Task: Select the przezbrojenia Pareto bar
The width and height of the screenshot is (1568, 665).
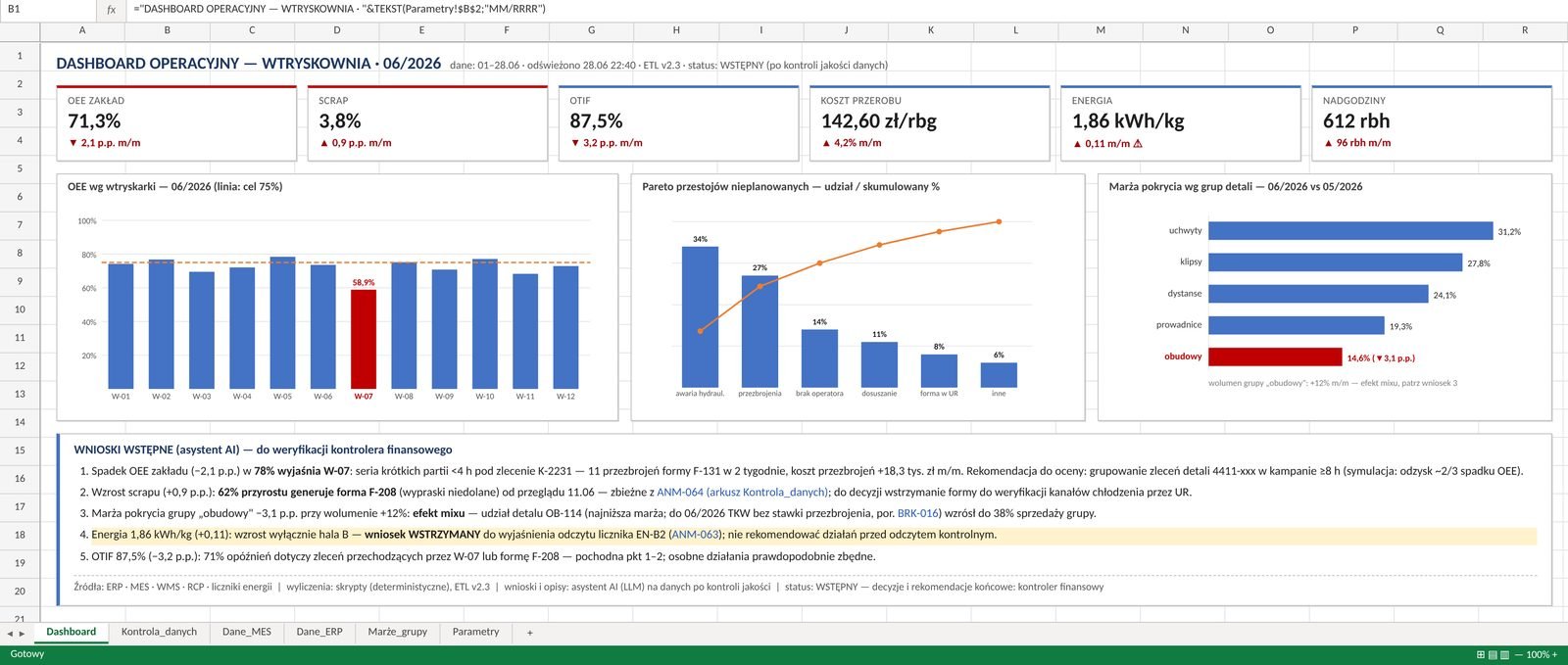Action: coord(759,331)
